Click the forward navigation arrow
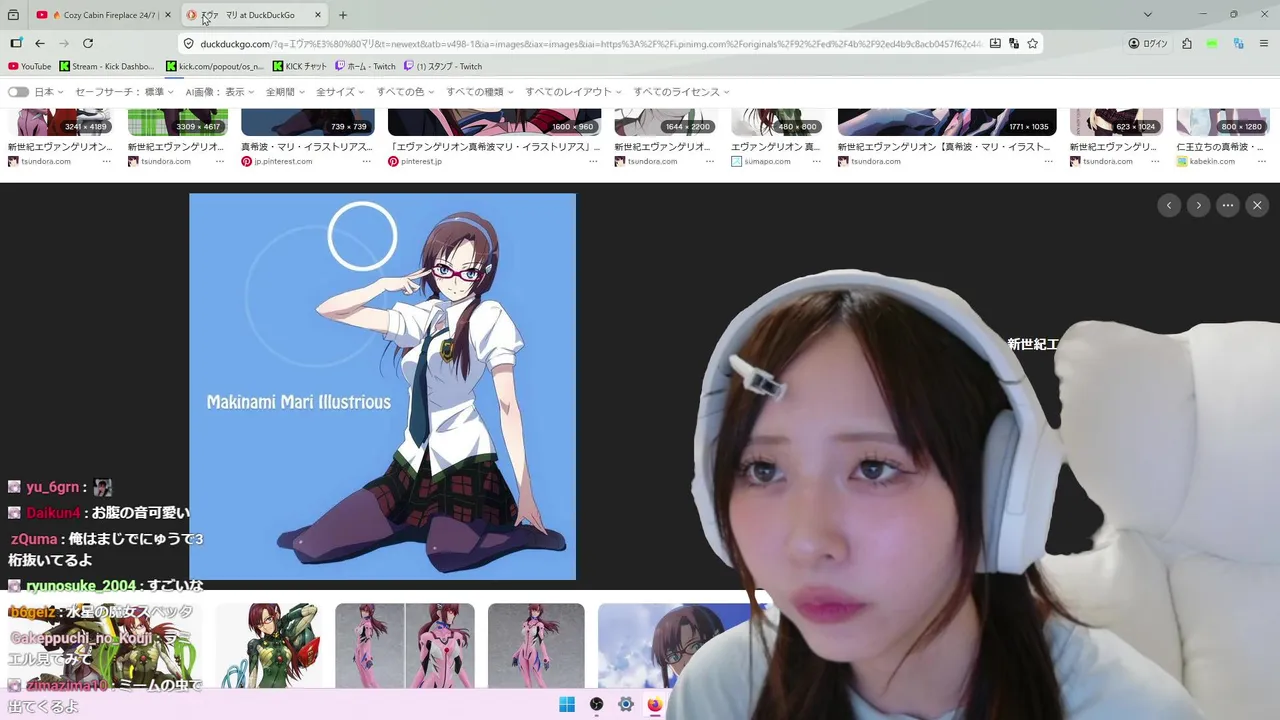This screenshot has height=720, width=1280. [64, 43]
